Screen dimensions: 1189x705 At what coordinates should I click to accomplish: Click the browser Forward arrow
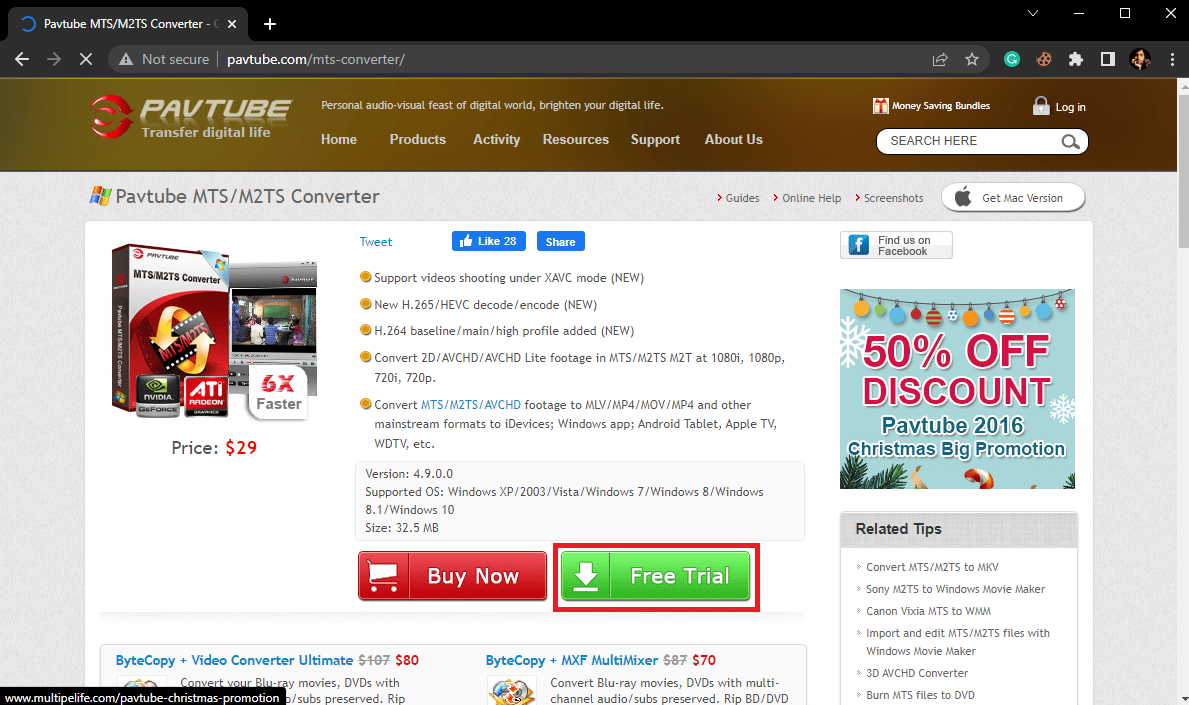(x=54, y=59)
